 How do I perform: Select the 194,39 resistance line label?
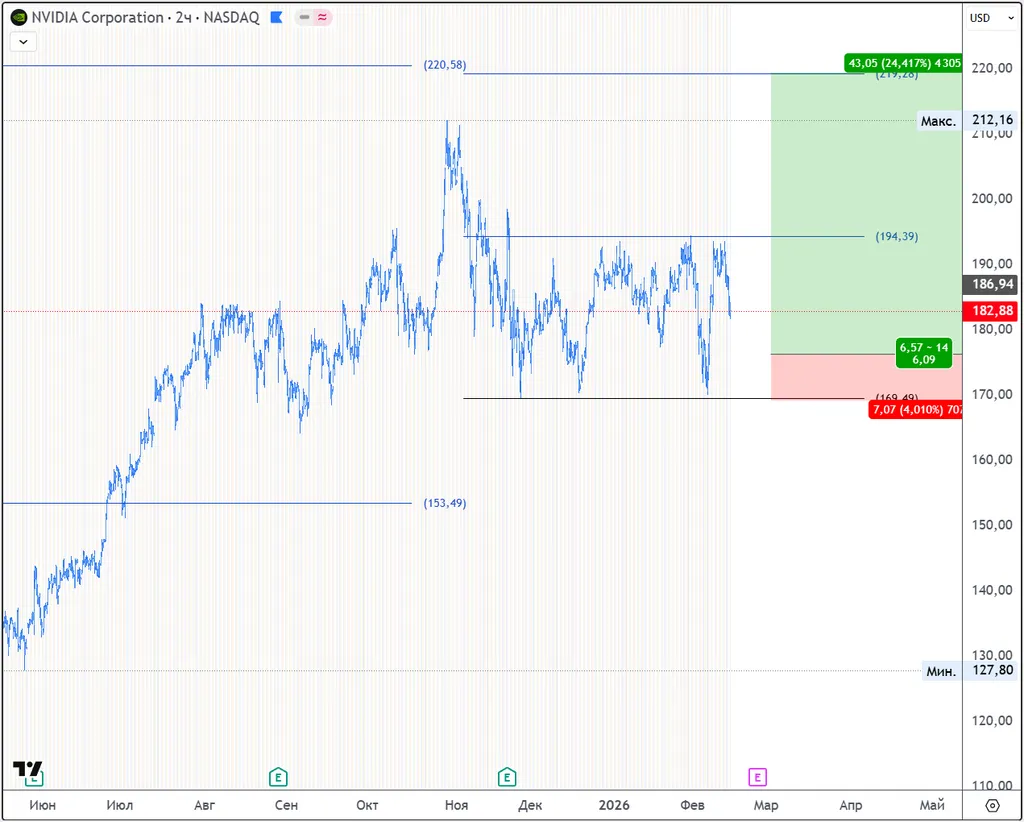tap(896, 237)
